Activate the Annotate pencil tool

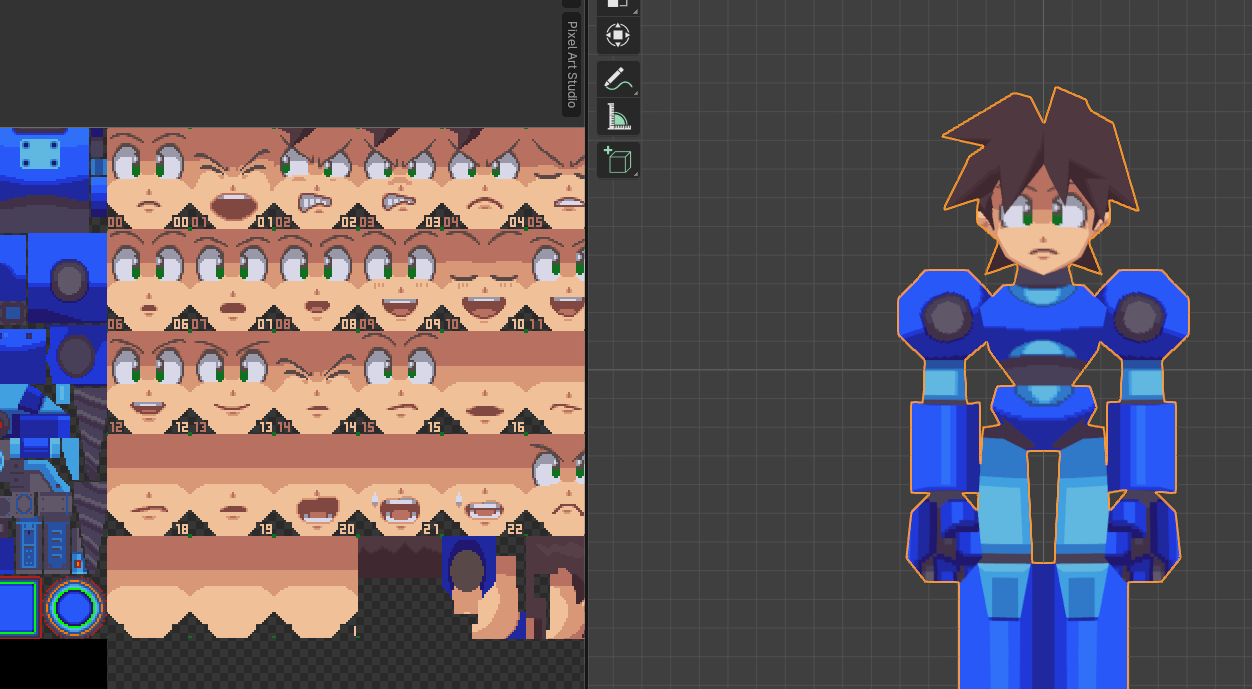pos(618,79)
